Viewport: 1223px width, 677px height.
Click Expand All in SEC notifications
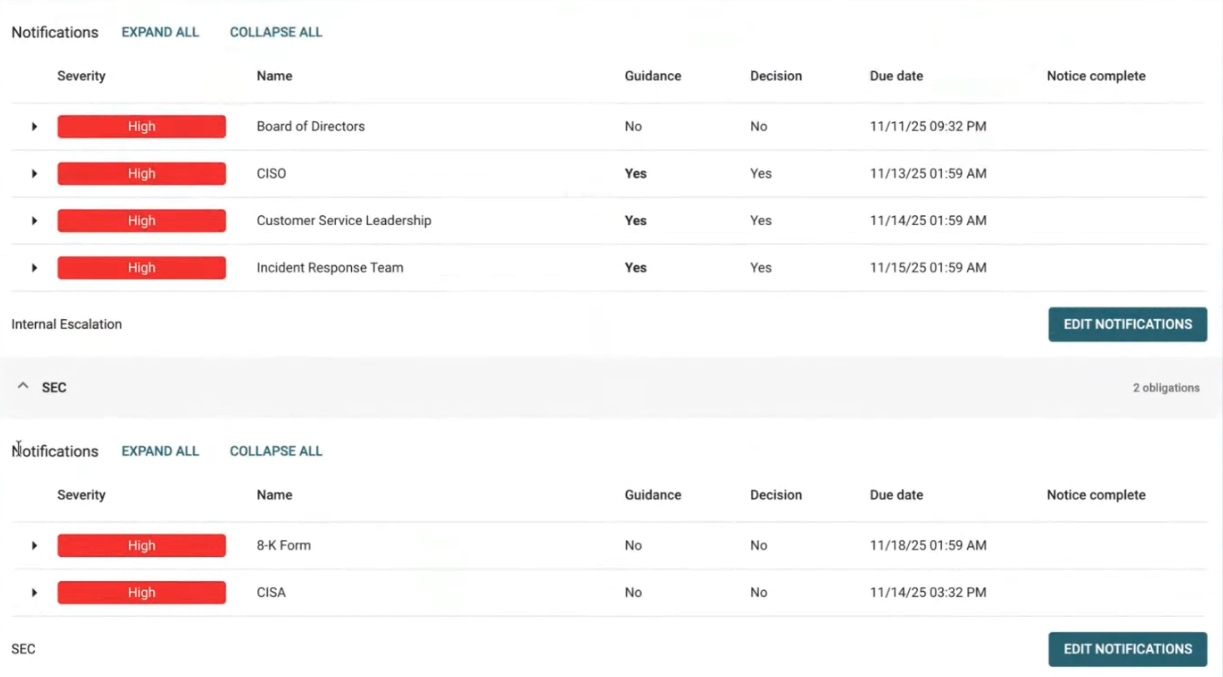[160, 451]
